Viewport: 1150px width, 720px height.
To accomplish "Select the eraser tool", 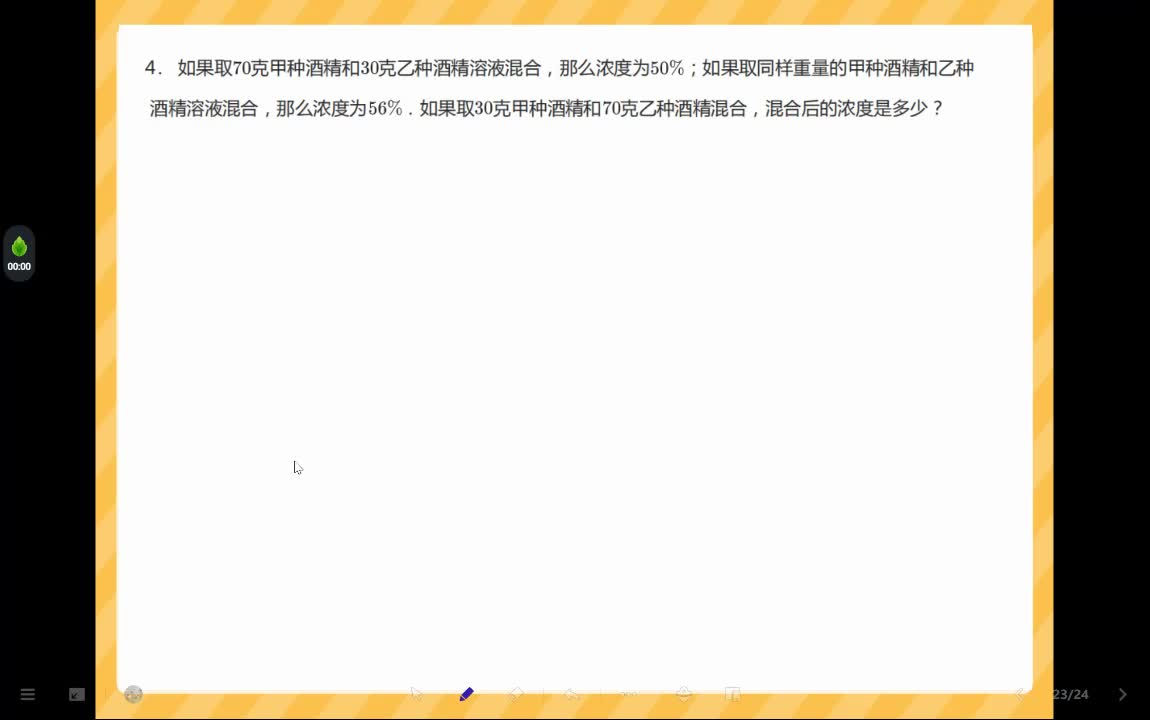I will coord(516,694).
